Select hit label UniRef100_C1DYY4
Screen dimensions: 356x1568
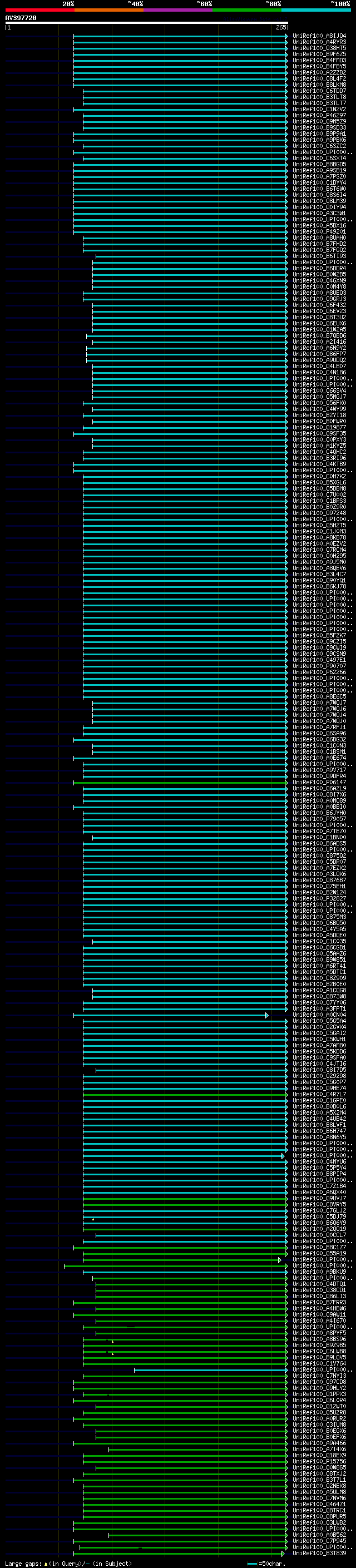[x=319, y=182]
